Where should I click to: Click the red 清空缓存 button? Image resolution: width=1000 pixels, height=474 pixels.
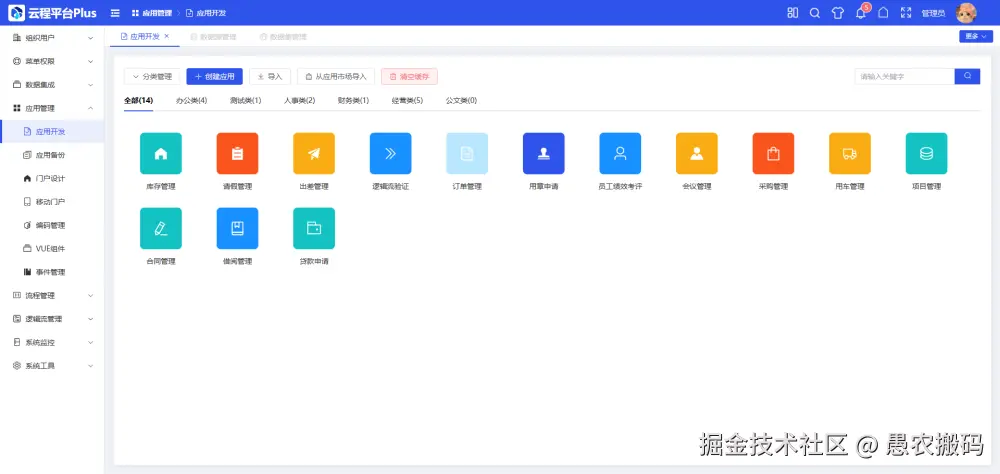tap(409, 77)
